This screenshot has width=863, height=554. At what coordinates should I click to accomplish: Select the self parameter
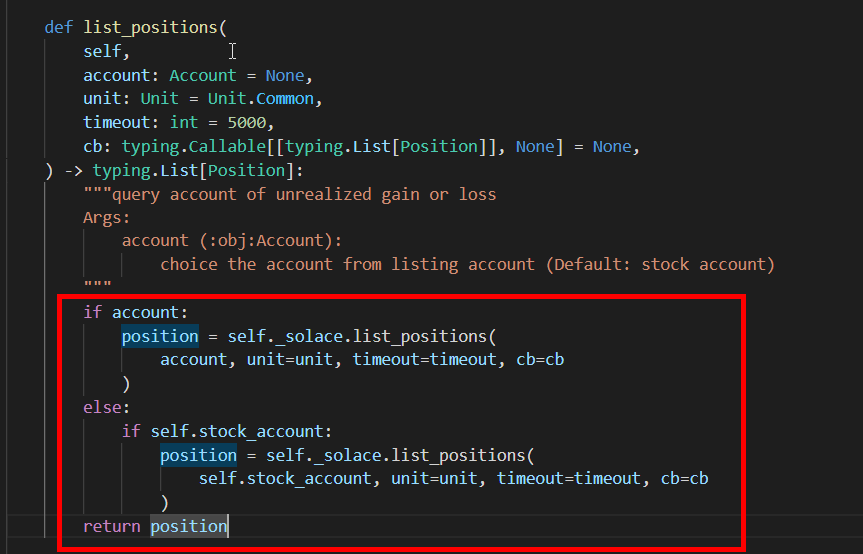(102, 51)
